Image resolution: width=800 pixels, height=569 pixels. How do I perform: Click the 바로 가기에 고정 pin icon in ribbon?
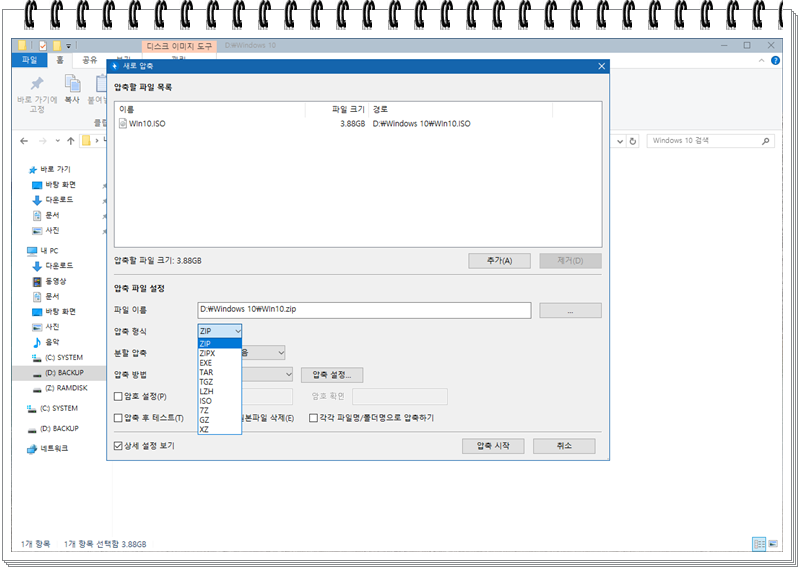[x=37, y=84]
